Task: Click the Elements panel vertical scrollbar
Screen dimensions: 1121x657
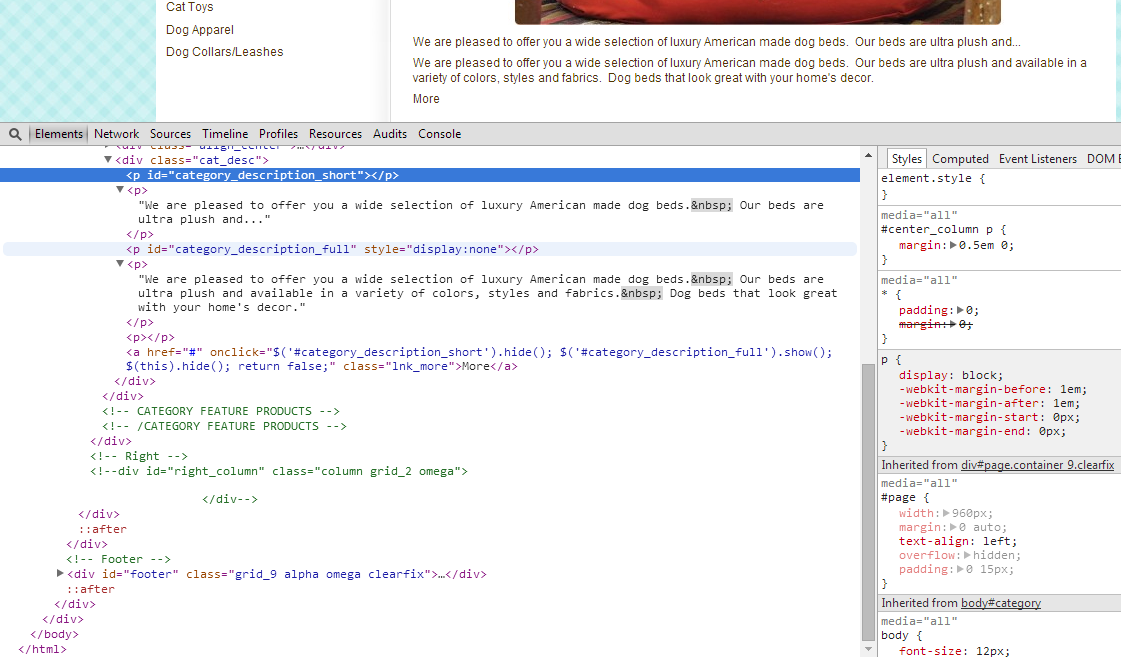Action: coord(867,500)
